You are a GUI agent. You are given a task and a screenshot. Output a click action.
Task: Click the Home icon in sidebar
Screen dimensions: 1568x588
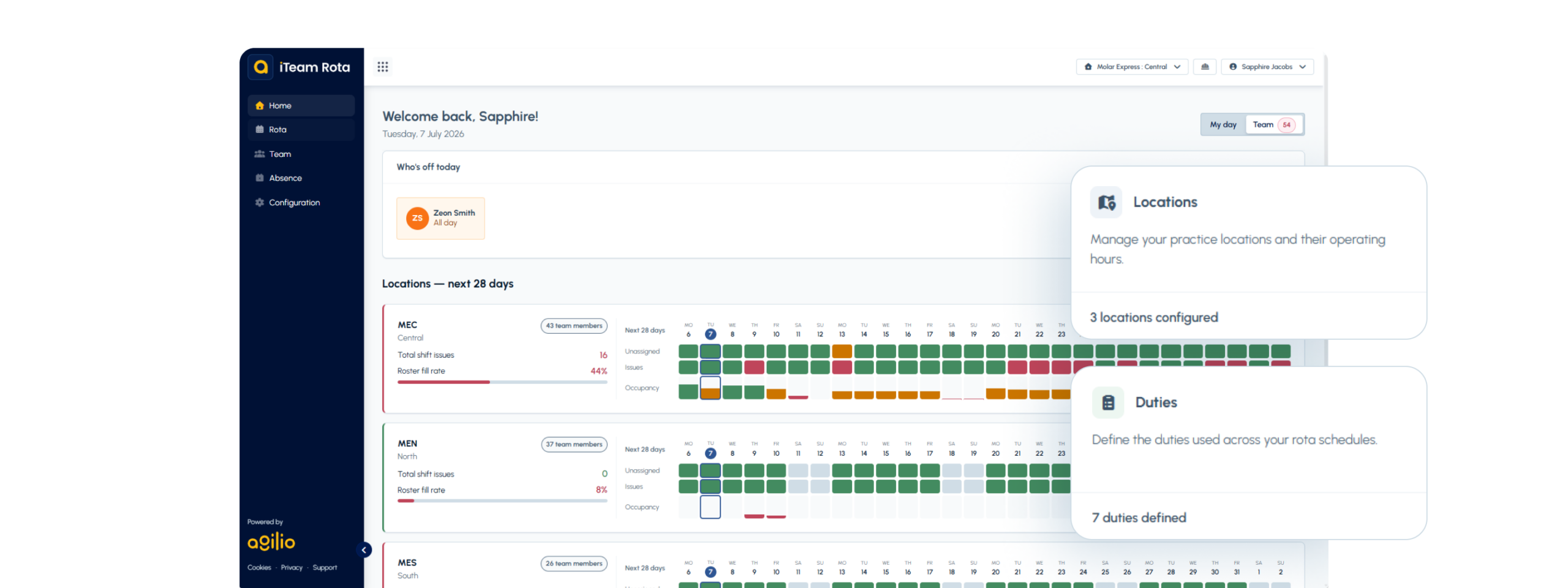pyautogui.click(x=260, y=105)
